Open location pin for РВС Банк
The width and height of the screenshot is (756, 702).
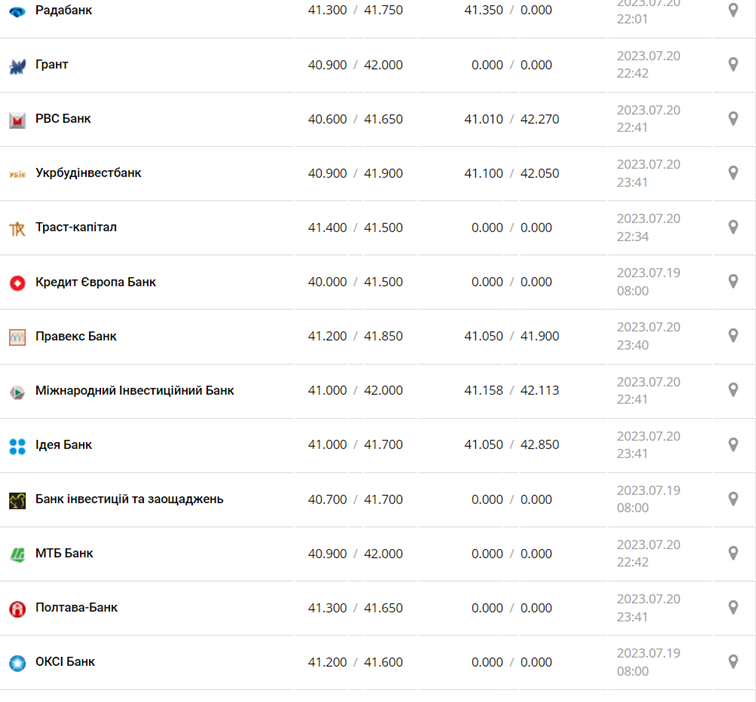733,119
